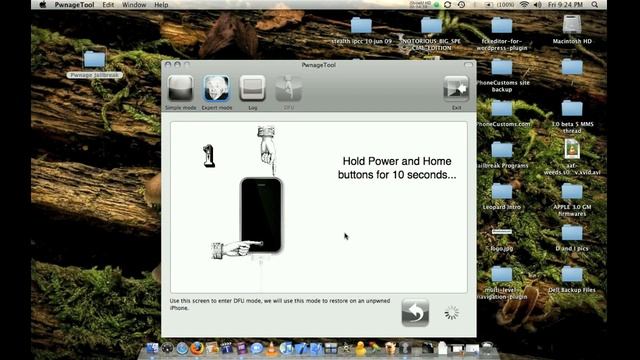
Task: Select the Expert mode Einstein icon
Action: [x=217, y=89]
